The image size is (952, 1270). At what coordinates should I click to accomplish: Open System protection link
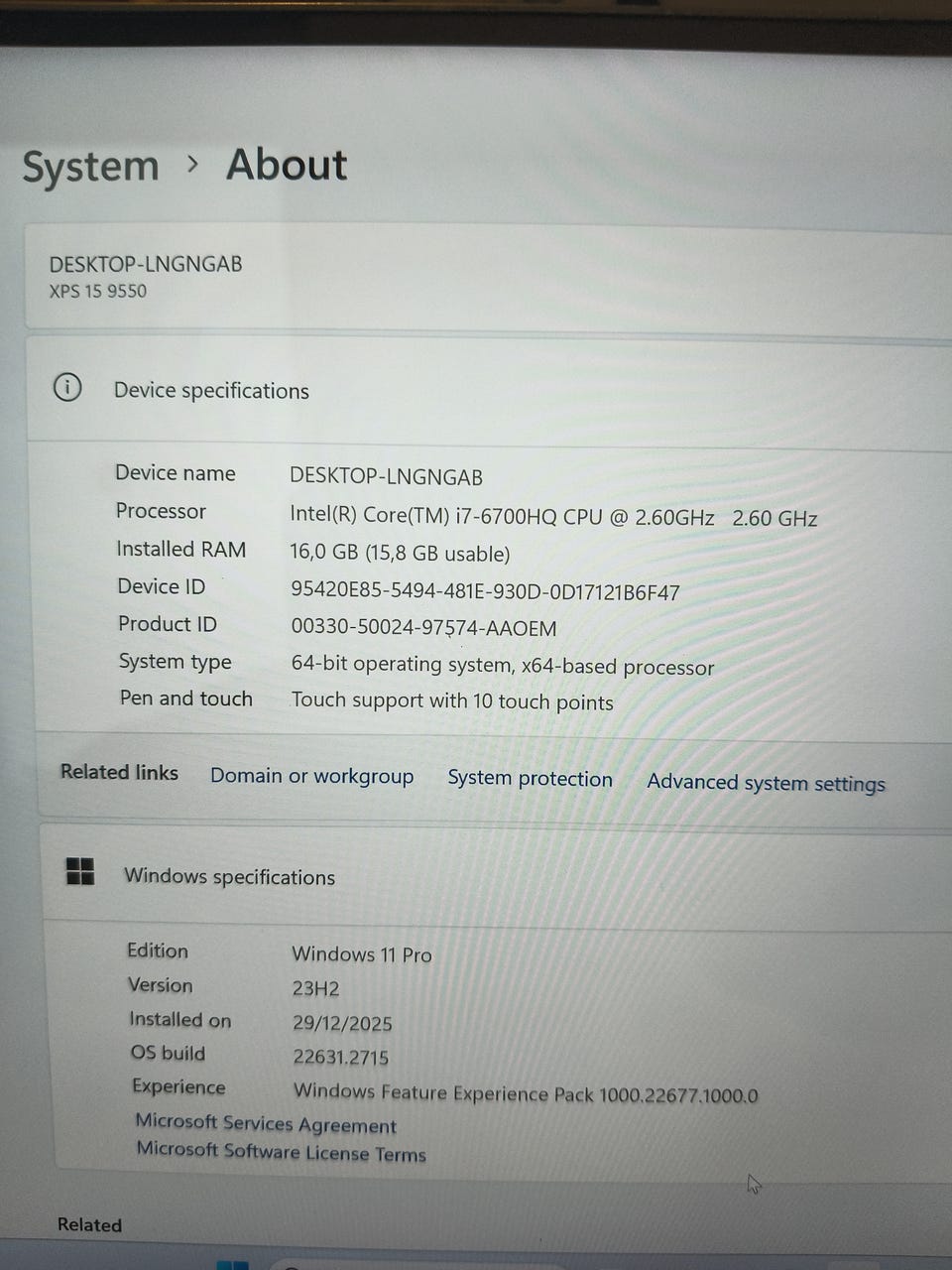click(x=530, y=779)
